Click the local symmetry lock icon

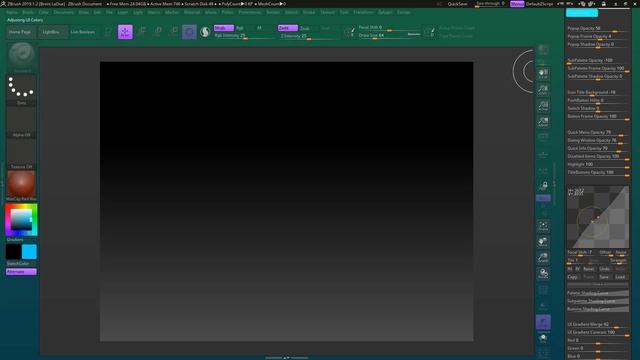[x=543, y=186]
